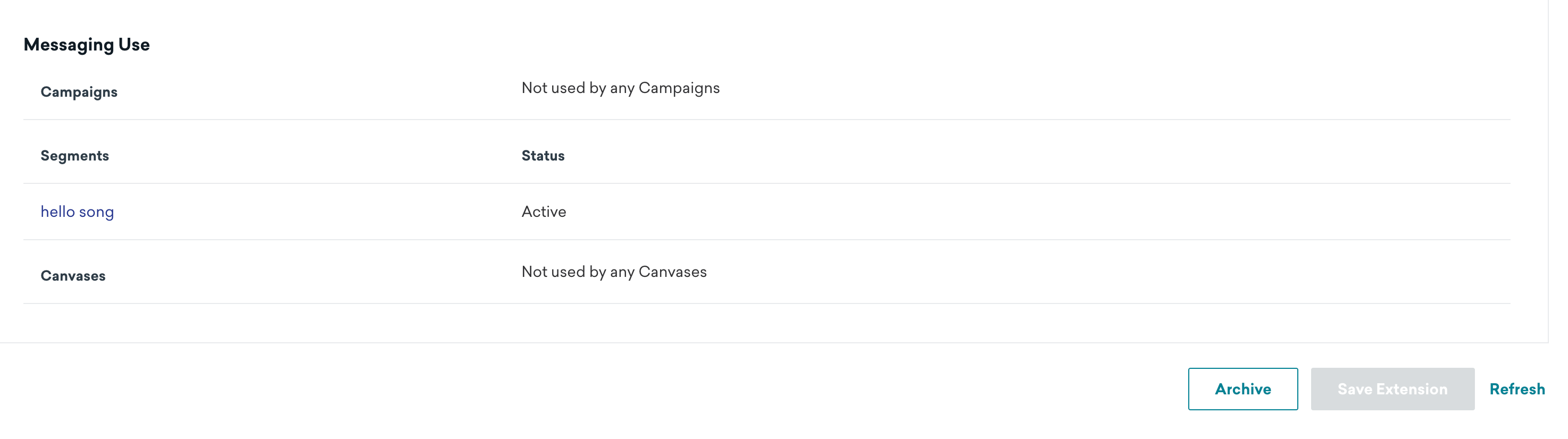This screenshot has height=439, width=1568.
Task: Archive this segment extension
Action: (x=1242, y=389)
